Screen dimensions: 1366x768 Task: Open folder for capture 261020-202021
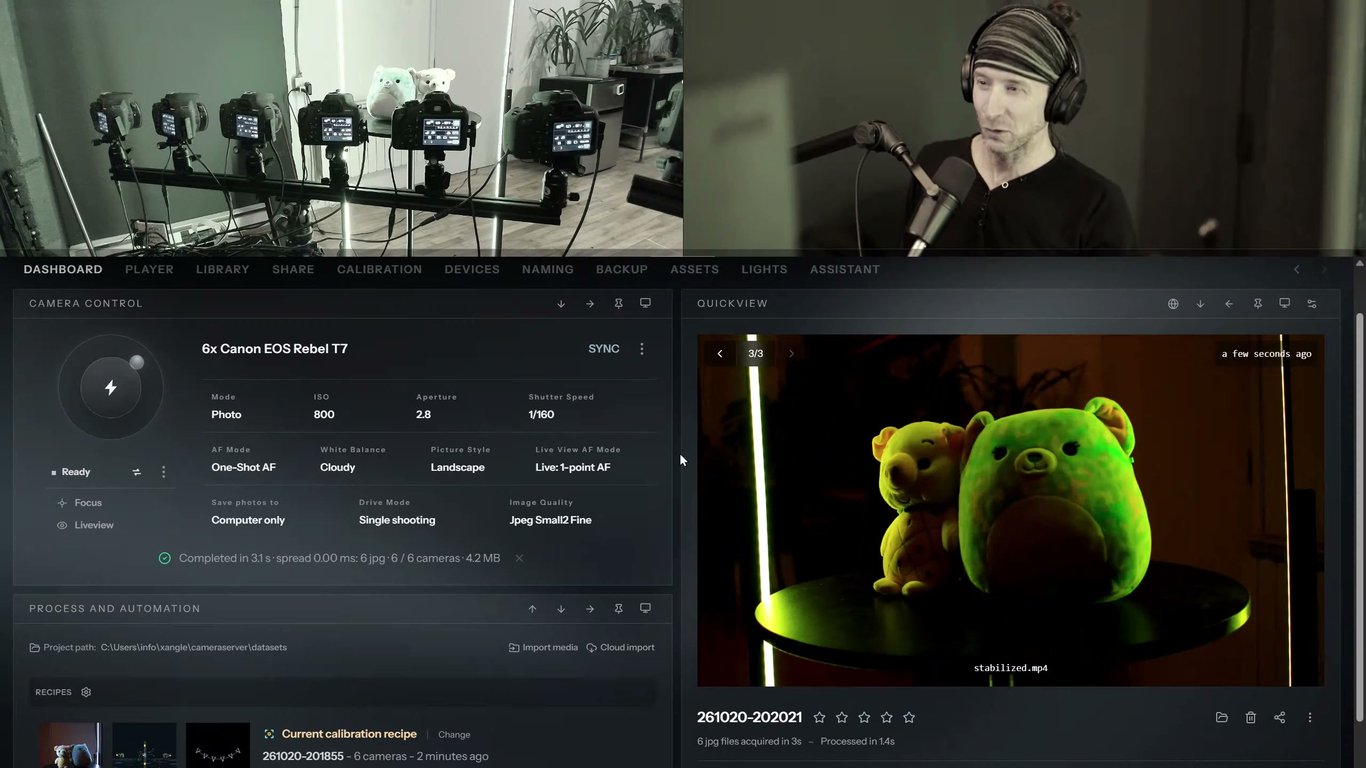(x=1221, y=717)
